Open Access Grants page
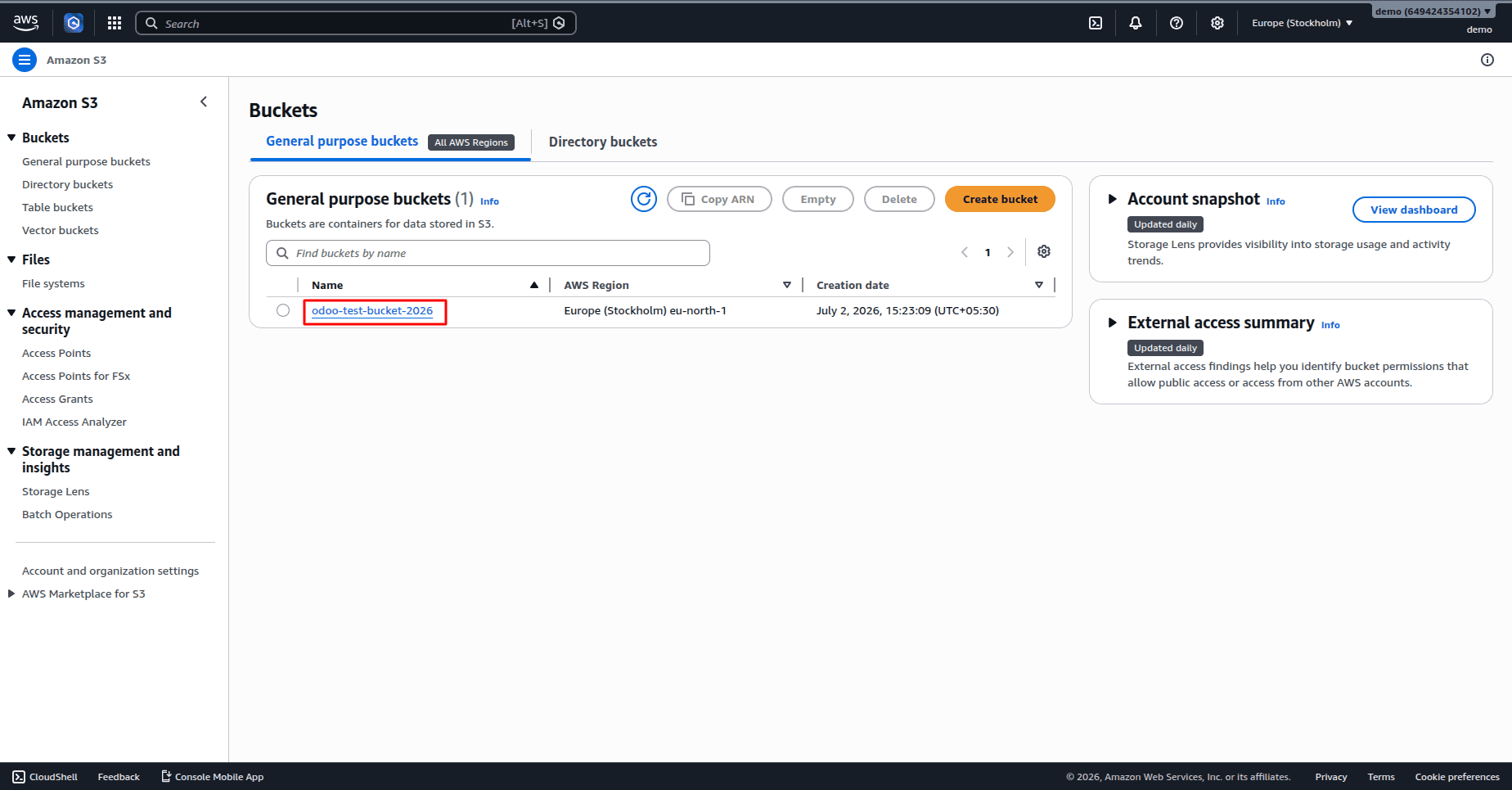This screenshot has width=1512, height=790. click(x=57, y=399)
